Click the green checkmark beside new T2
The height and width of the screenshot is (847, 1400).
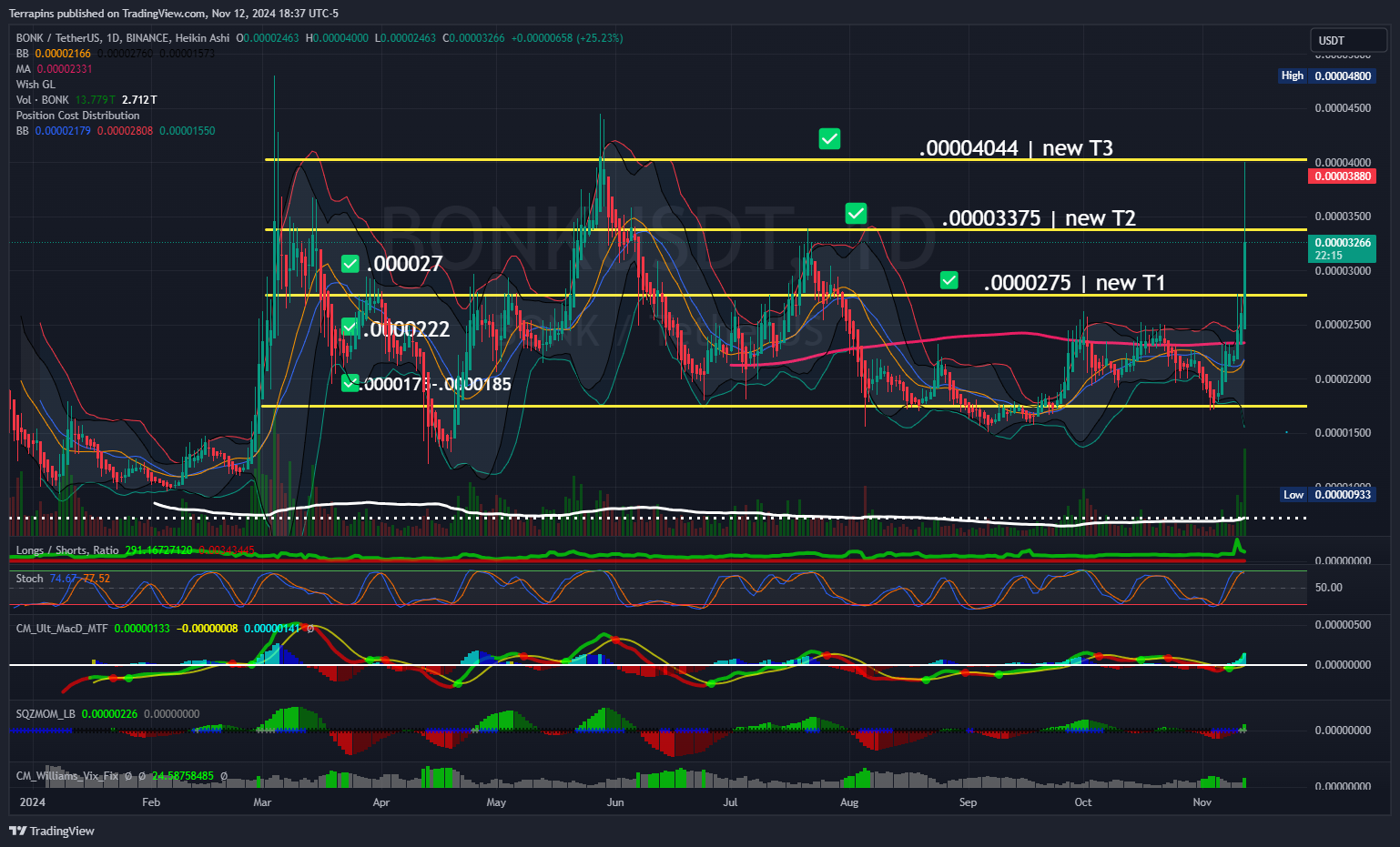856,214
